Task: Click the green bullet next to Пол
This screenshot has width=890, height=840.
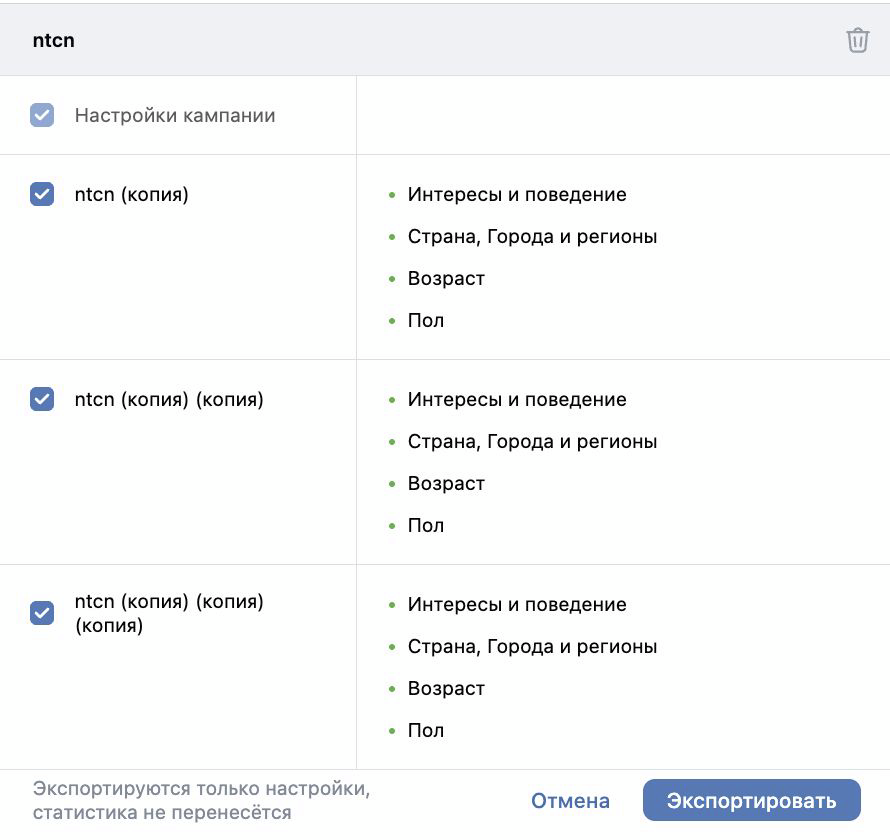Action: pos(392,320)
